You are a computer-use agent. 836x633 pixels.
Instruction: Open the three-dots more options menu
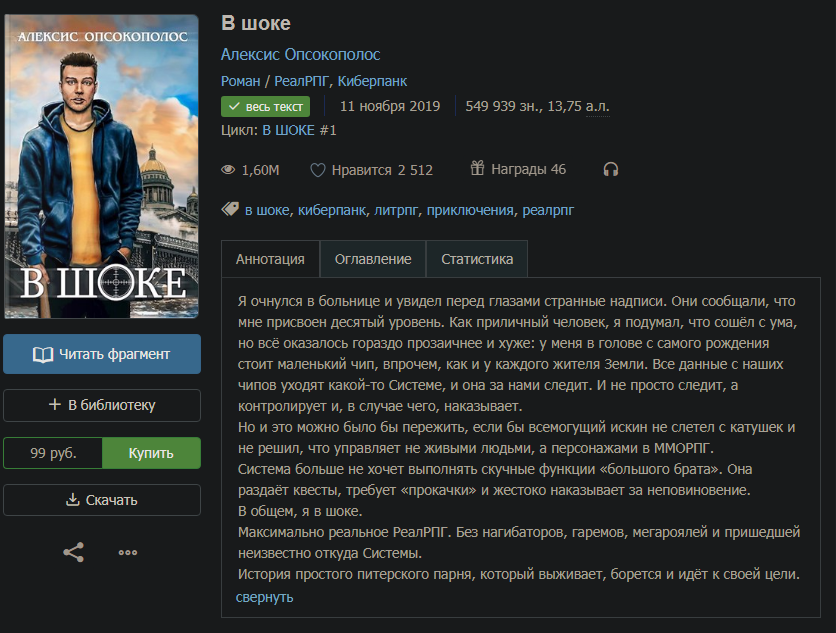(x=128, y=552)
